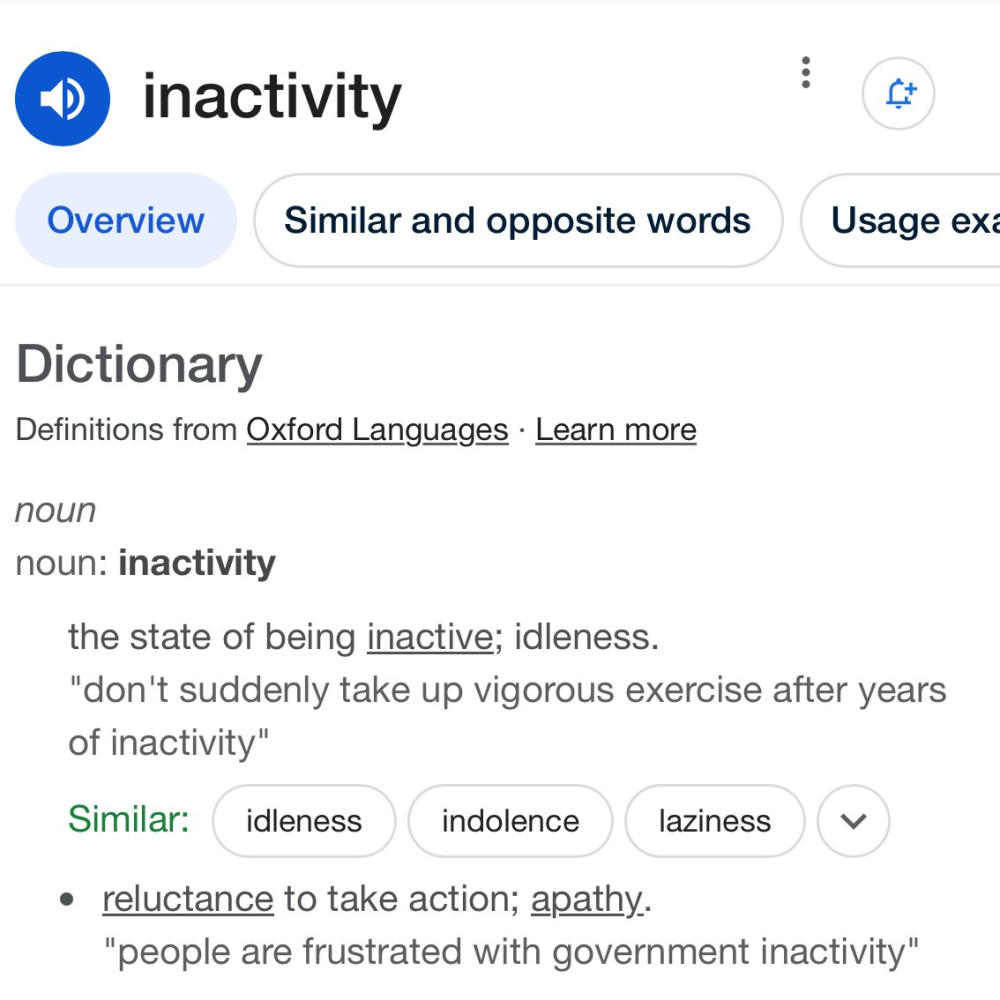Switch to Similar and opposite words tab
The image size is (1000, 1000).
pos(518,221)
